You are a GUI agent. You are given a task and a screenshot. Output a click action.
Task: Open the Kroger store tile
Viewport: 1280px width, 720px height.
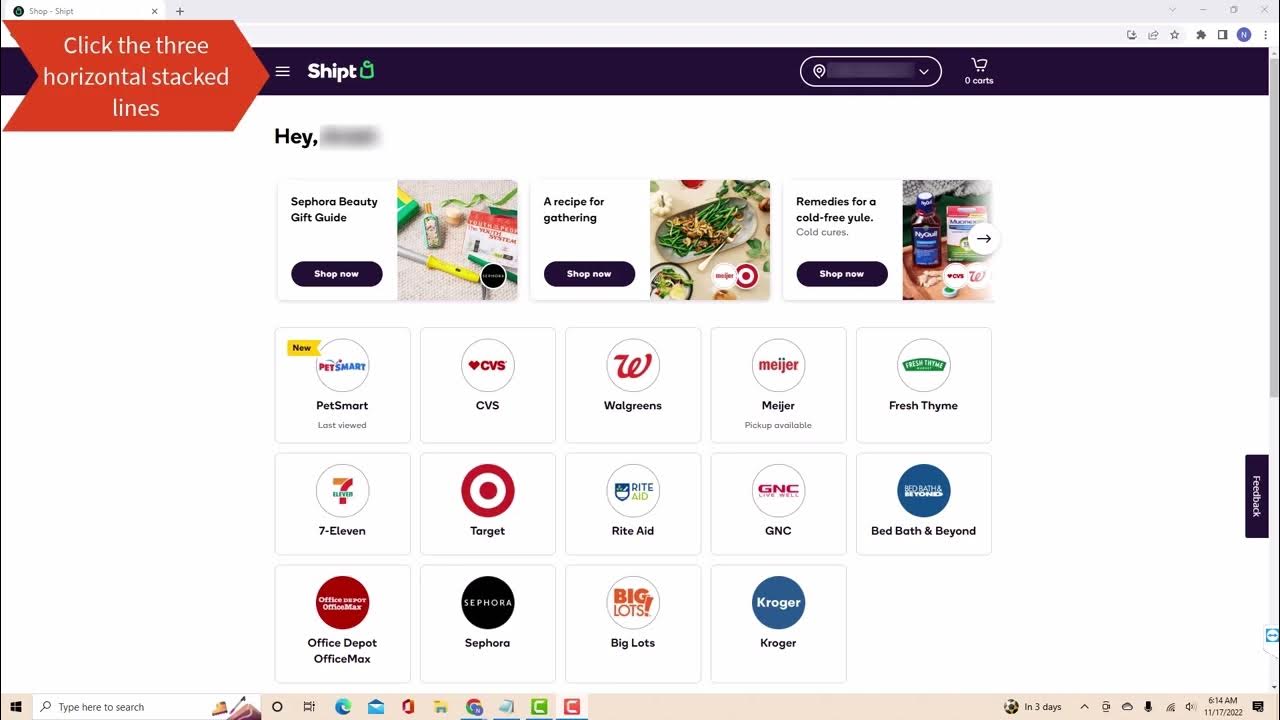click(x=778, y=623)
